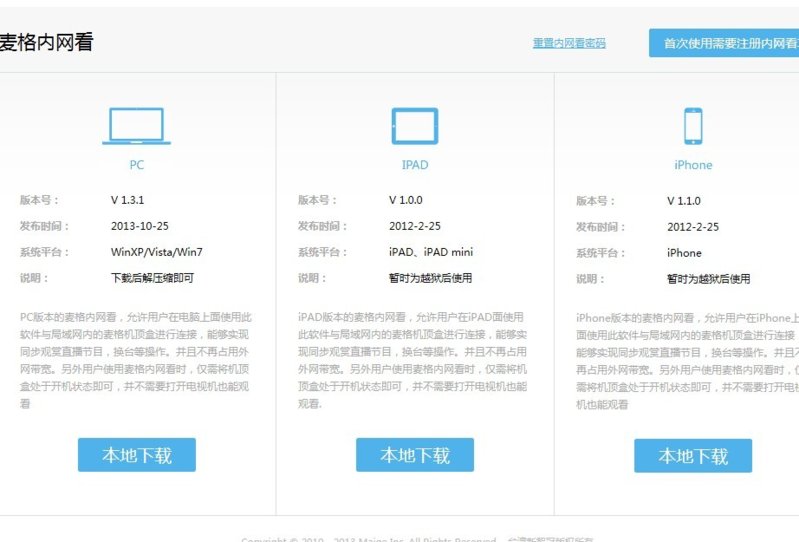Select the PC heading label
Image resolution: width=799 pixels, height=542 pixels.
click(136, 165)
